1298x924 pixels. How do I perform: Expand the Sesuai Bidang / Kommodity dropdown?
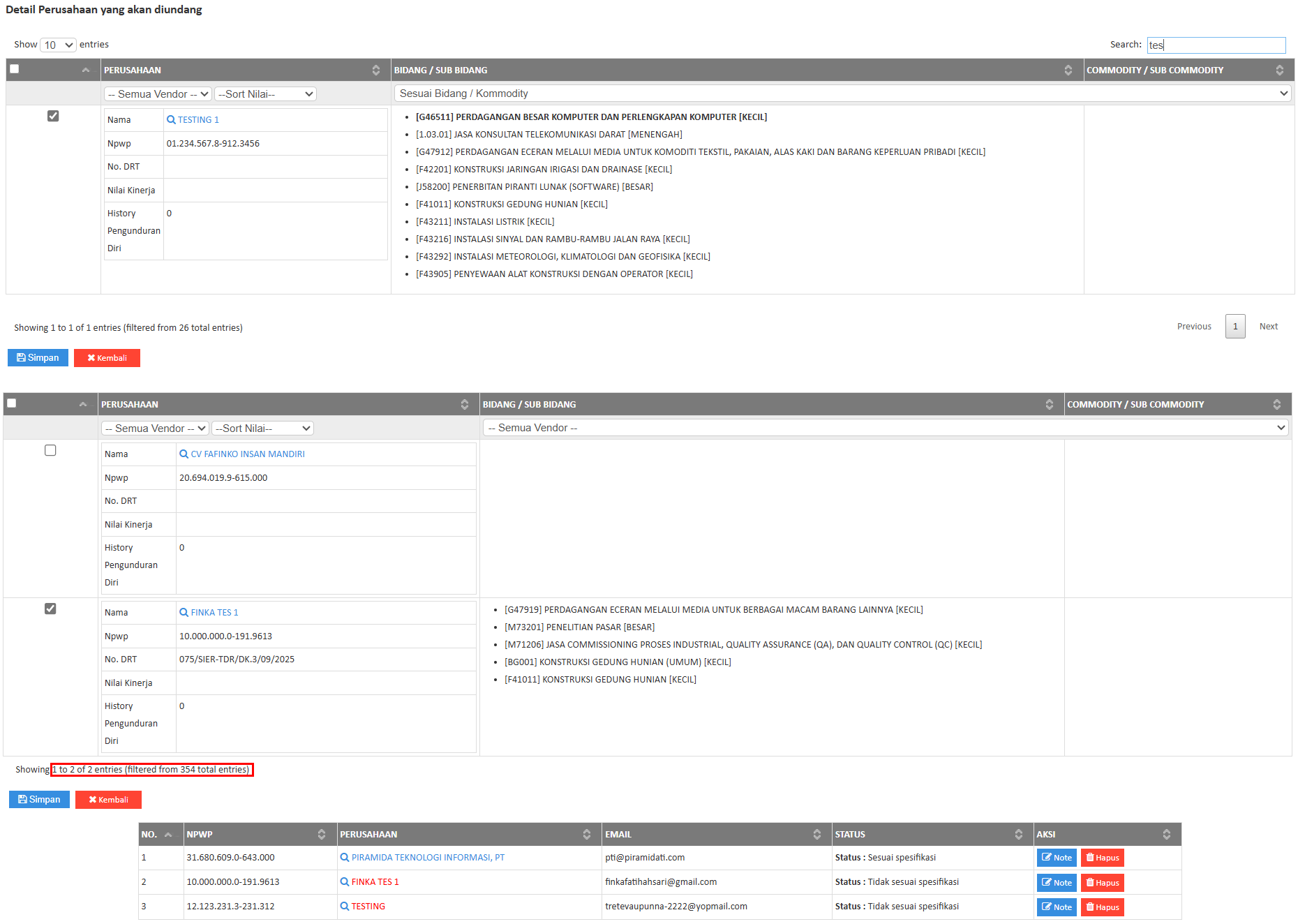click(842, 94)
